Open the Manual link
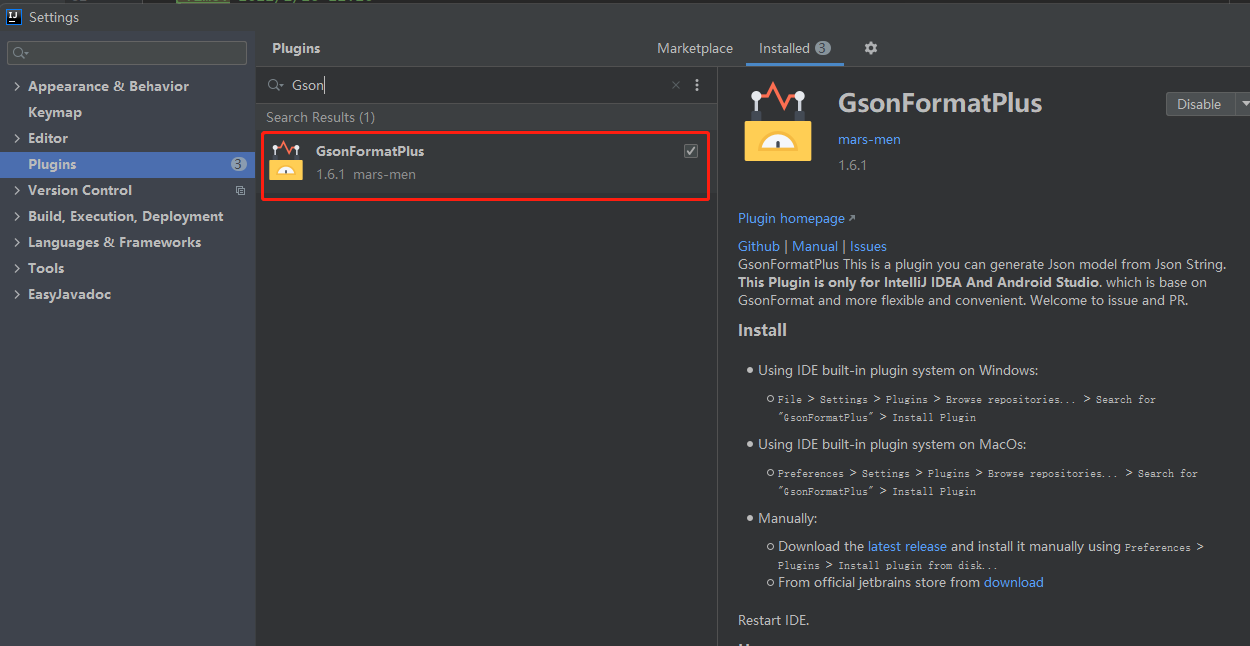The height and width of the screenshot is (646, 1250). (815, 246)
